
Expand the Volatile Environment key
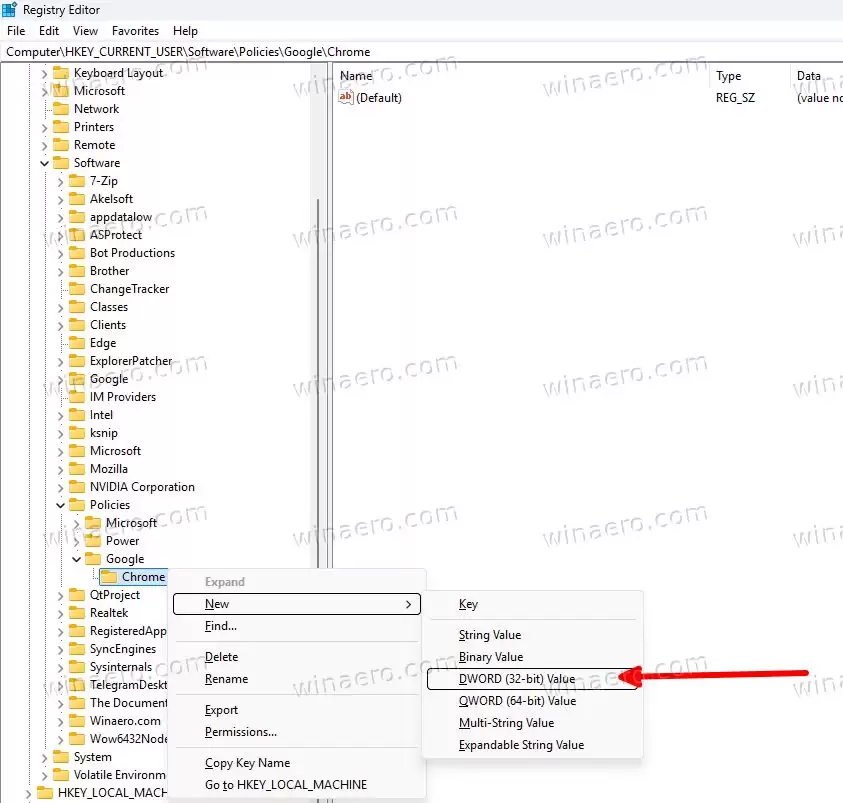click(45, 775)
